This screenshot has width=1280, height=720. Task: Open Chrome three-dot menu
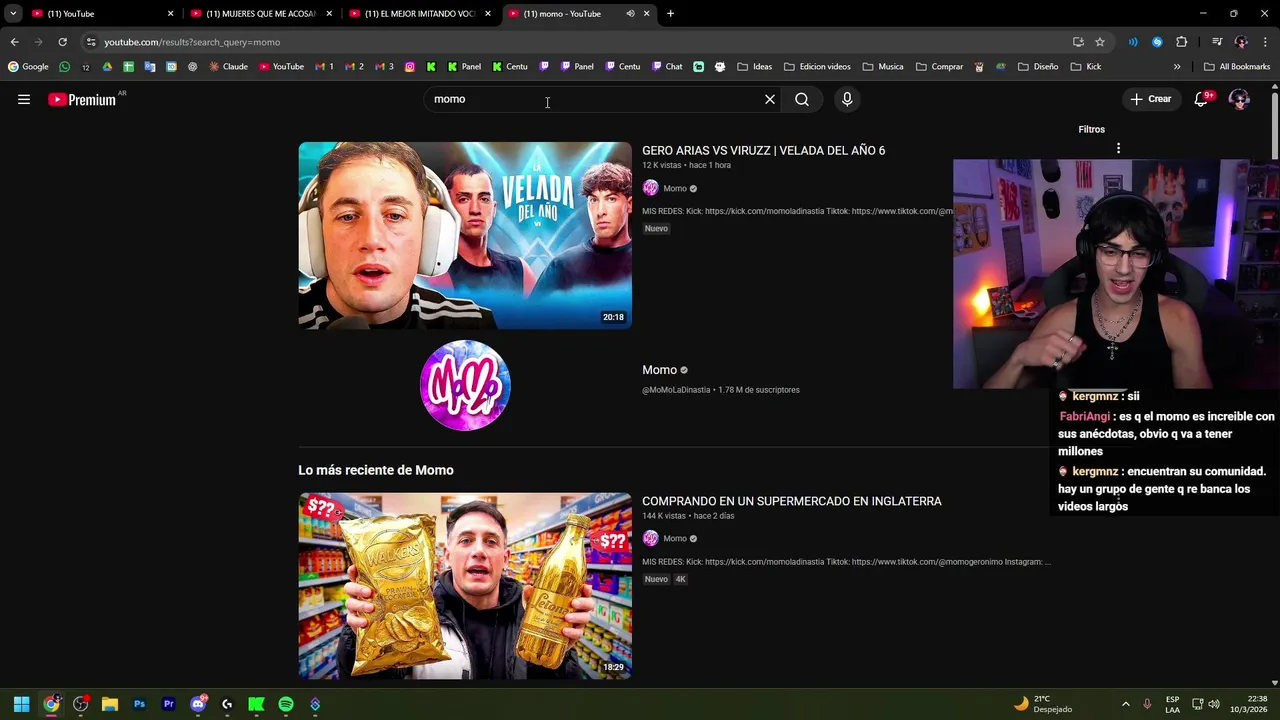[x=1266, y=42]
